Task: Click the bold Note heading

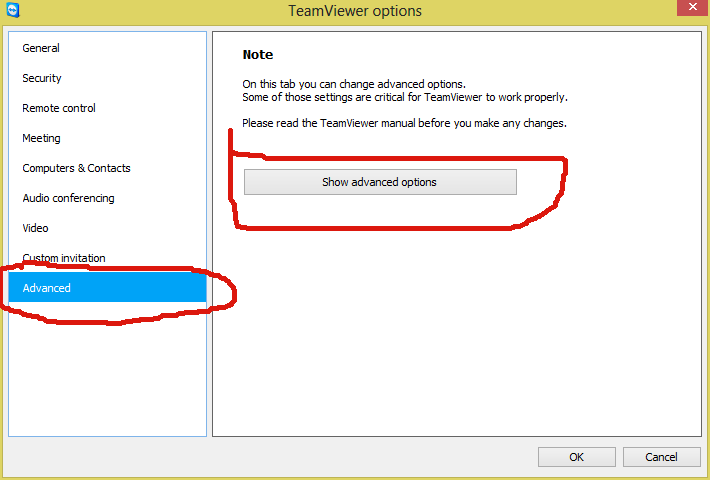Action: click(258, 55)
